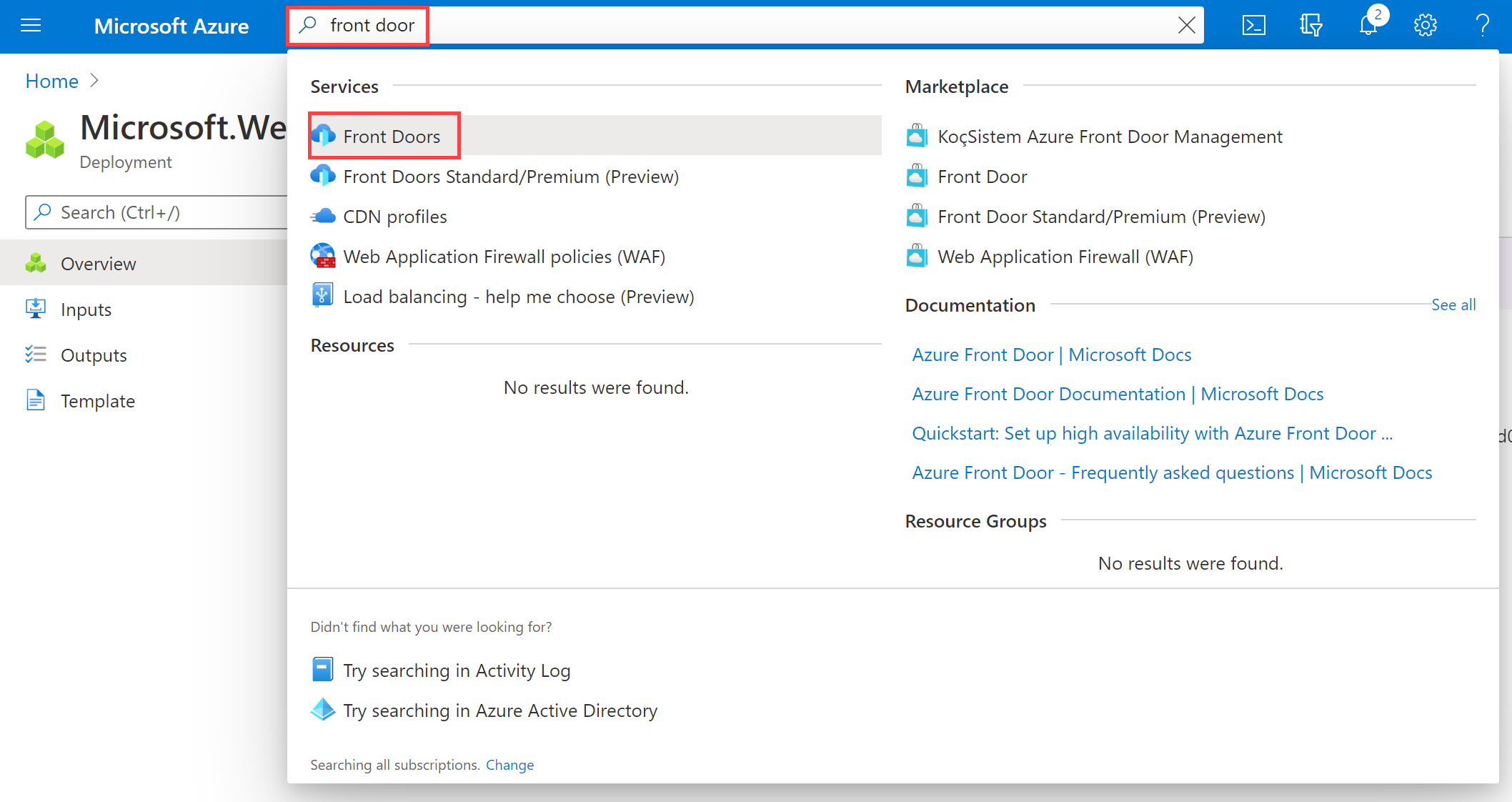Screen dimensions: 1512x802
Task: Try searching in Activity Log
Action: pos(457,670)
